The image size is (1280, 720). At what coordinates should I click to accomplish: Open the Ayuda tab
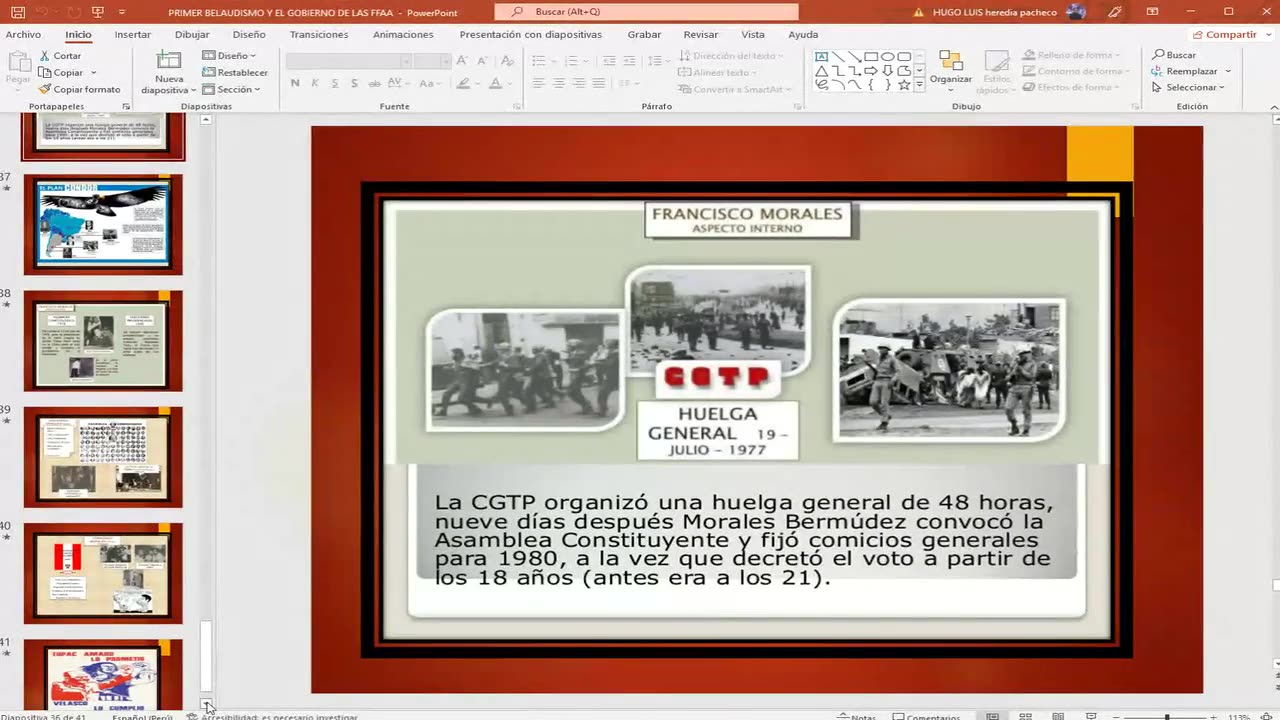[803, 34]
